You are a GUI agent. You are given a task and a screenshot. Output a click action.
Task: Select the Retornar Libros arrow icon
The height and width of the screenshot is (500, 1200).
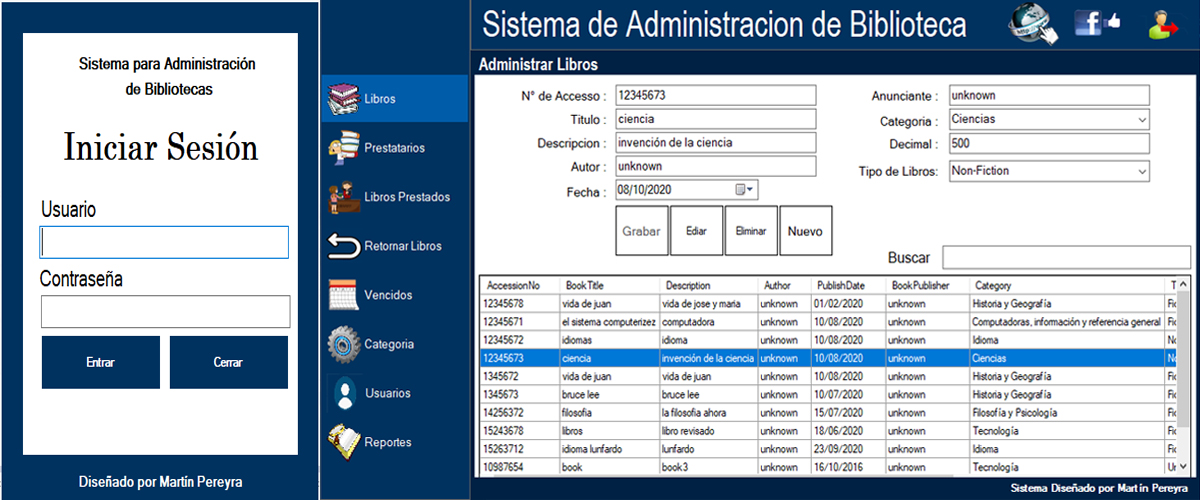pyautogui.click(x=343, y=246)
